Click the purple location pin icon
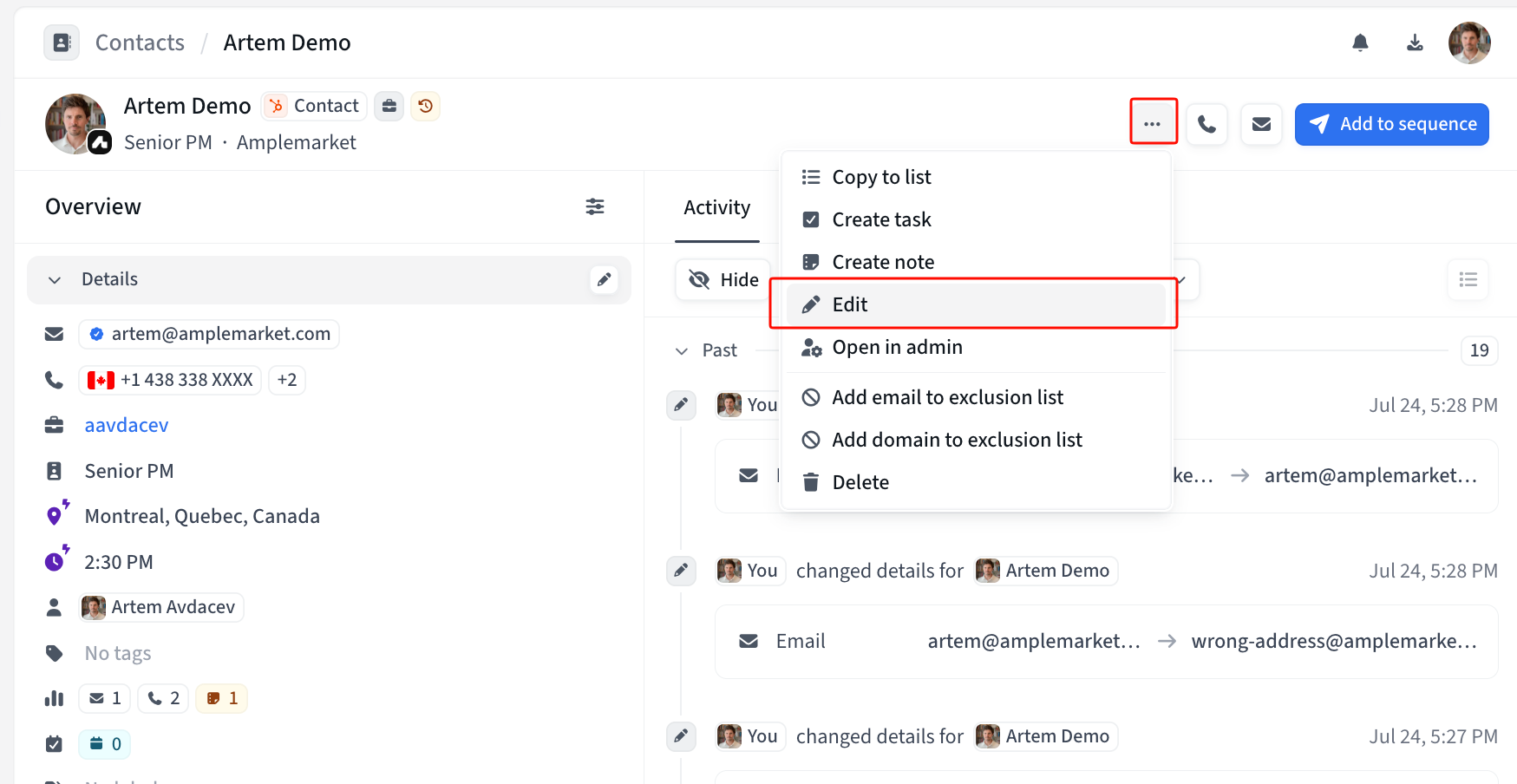The width and height of the screenshot is (1517, 784). pos(56,514)
